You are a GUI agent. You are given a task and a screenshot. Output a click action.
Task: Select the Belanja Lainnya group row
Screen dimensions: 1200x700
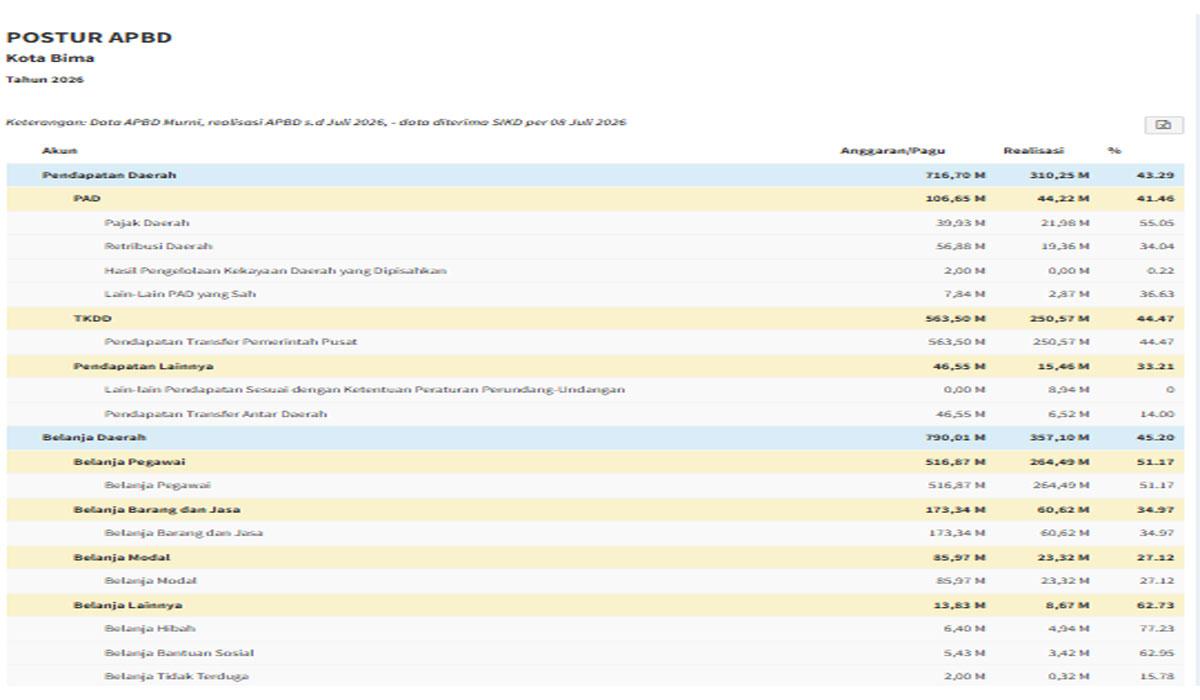596,605
